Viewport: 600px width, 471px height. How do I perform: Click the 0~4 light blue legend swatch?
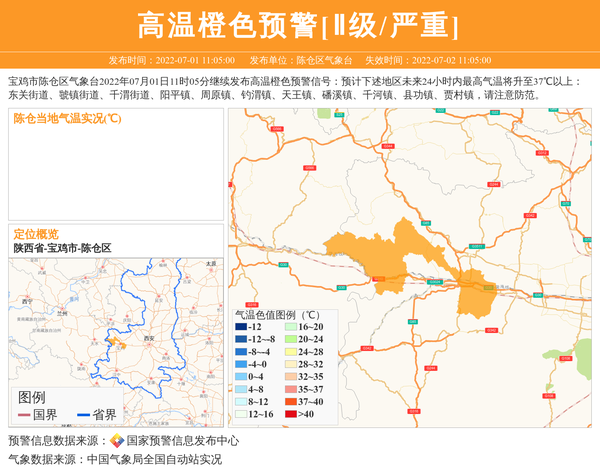[241, 377]
